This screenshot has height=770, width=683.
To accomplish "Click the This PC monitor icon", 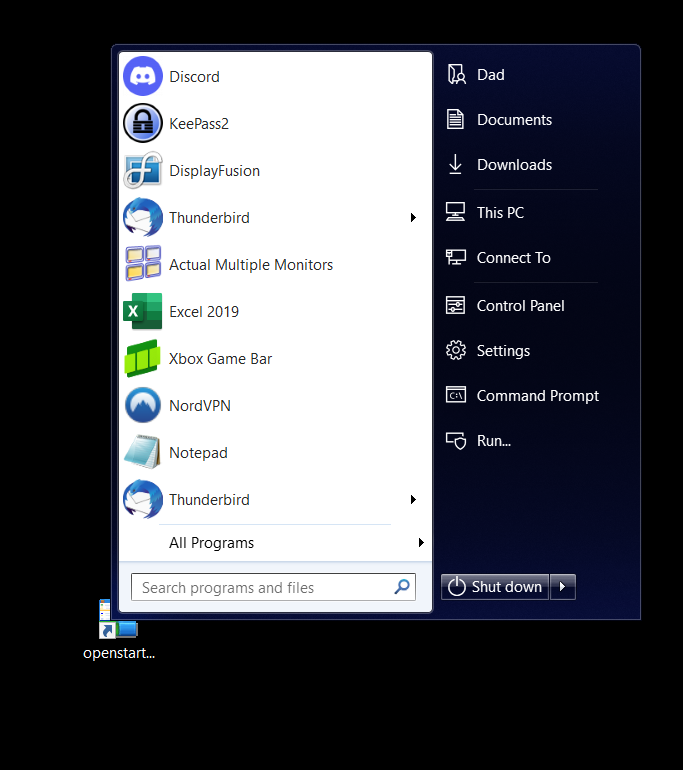I will point(455,212).
